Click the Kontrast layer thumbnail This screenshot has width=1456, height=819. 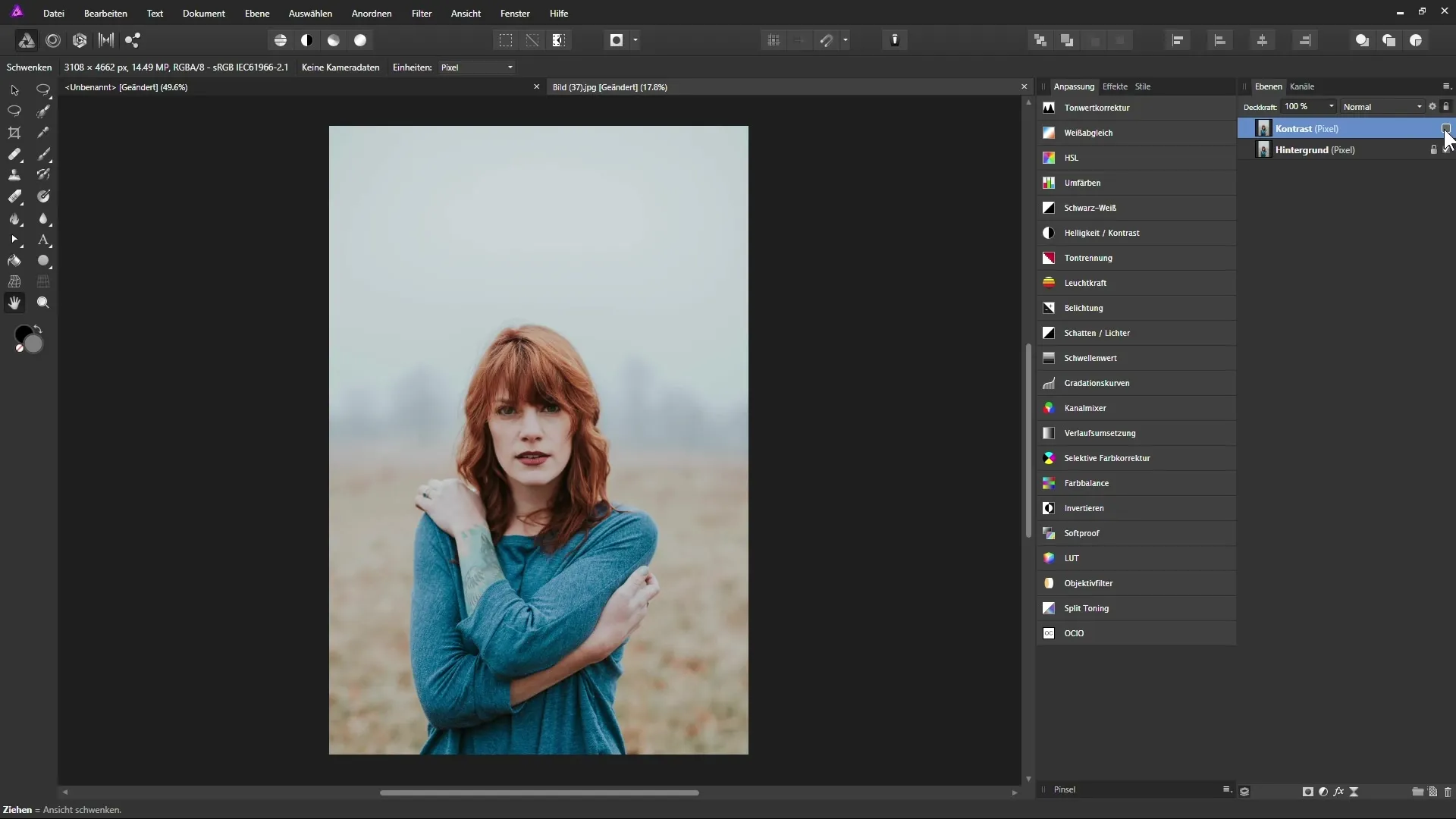click(x=1263, y=128)
